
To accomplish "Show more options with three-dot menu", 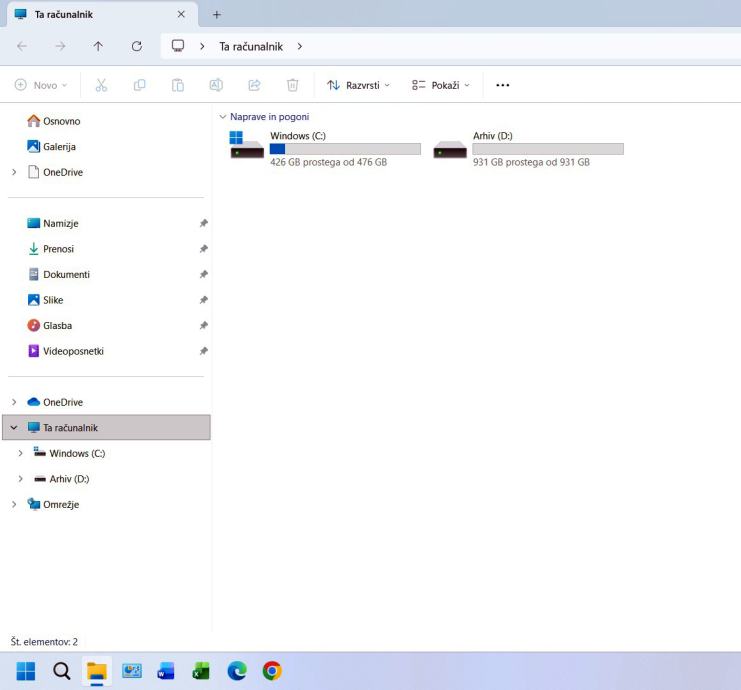I will click(x=502, y=85).
